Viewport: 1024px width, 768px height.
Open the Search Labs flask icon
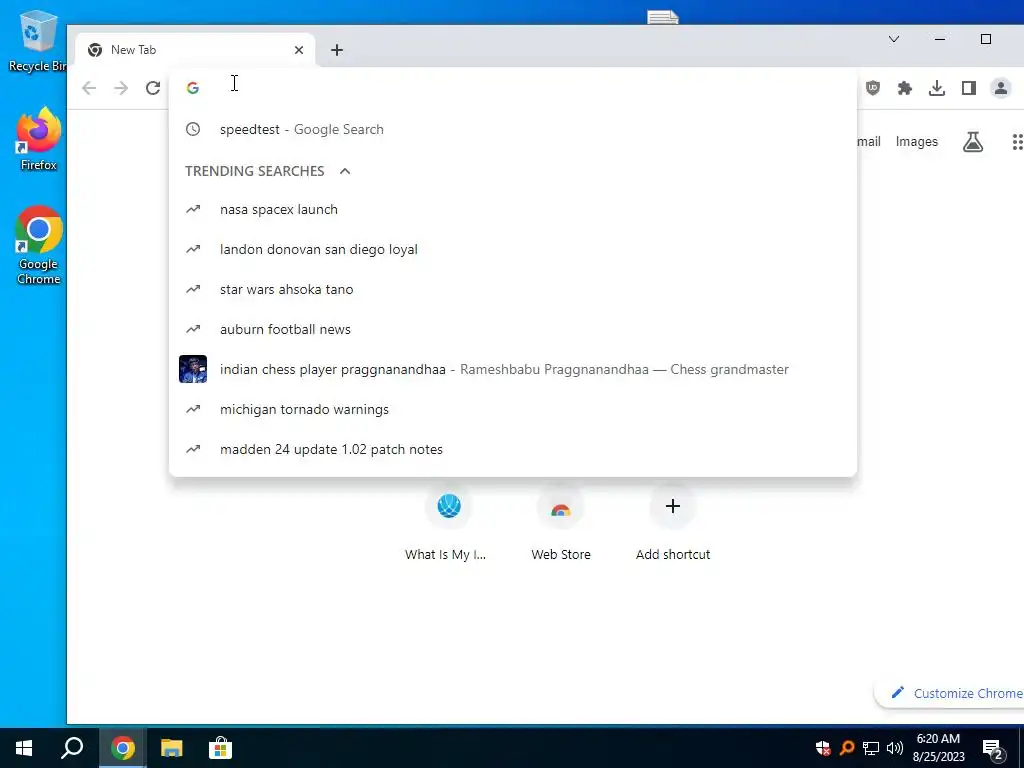coord(972,142)
